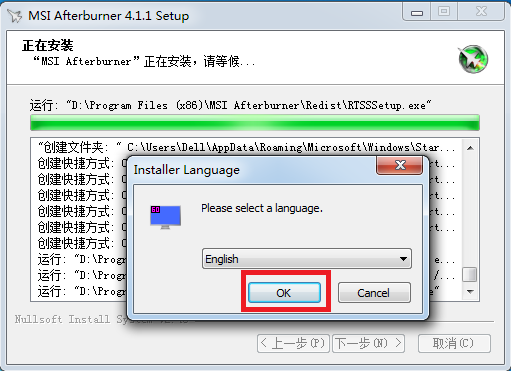This screenshot has width=511, height=371.
Task: Click the 下一步(N) next button
Action: click(x=369, y=343)
